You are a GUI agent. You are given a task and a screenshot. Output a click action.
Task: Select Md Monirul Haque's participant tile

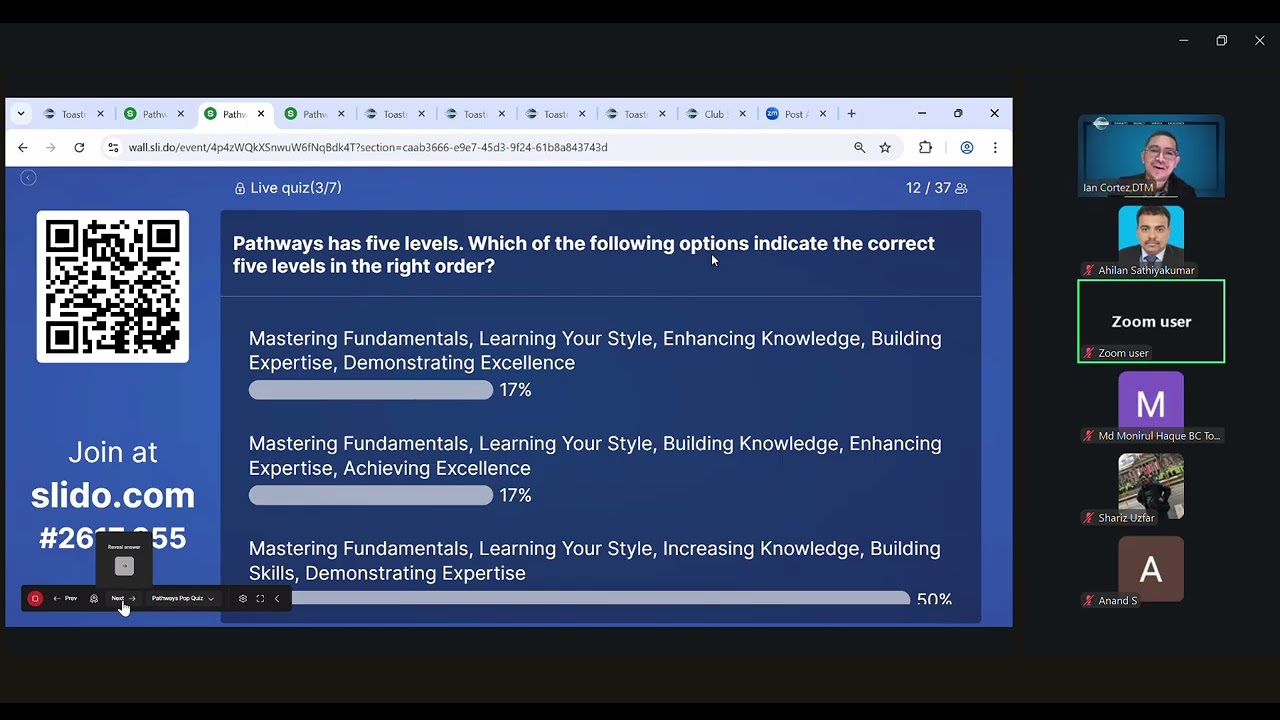[x=1151, y=407]
